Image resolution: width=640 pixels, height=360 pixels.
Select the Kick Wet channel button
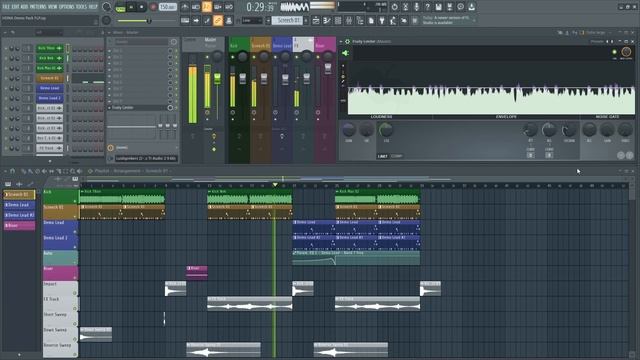coord(50,58)
